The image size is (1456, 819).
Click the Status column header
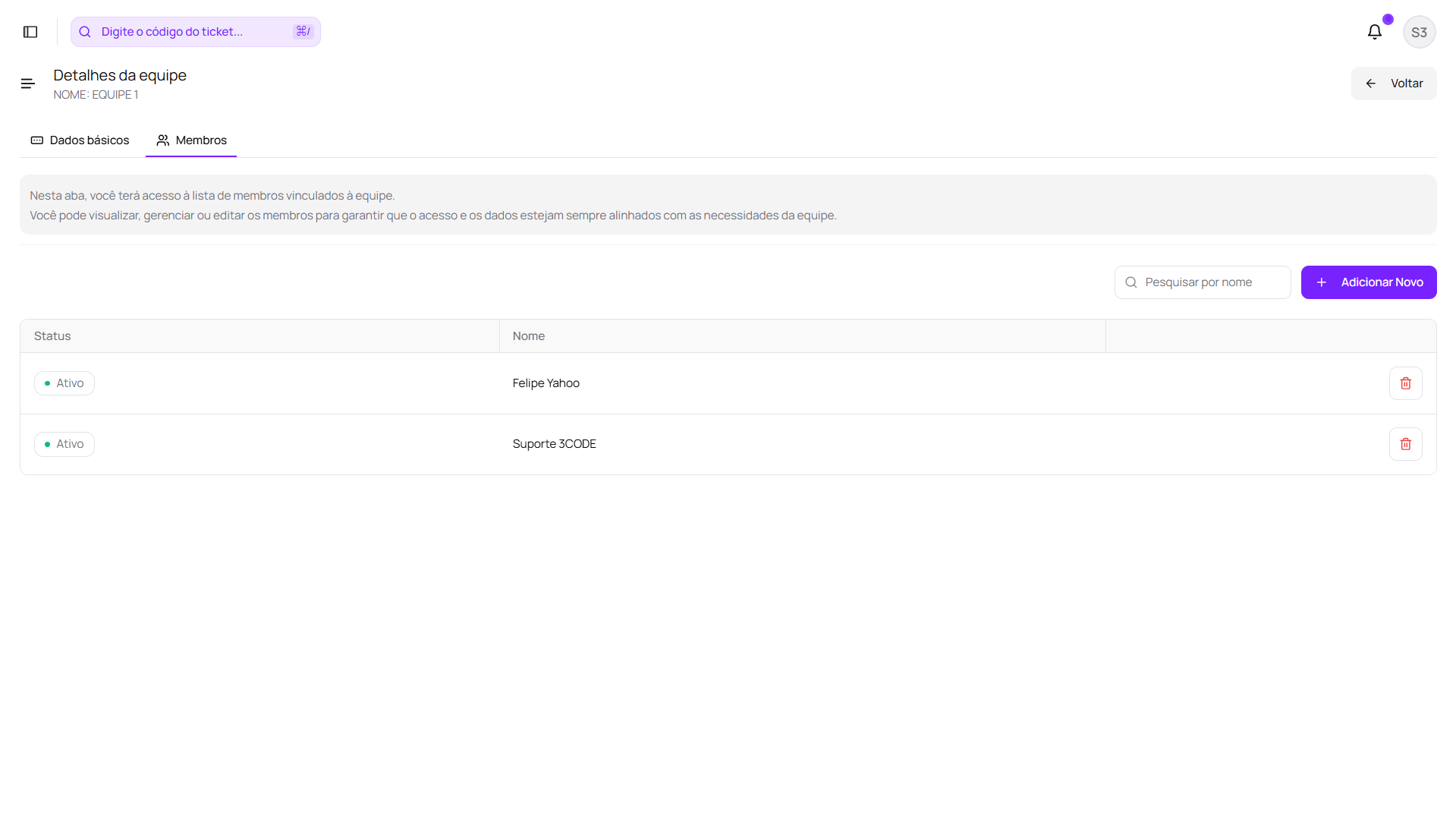(x=259, y=336)
